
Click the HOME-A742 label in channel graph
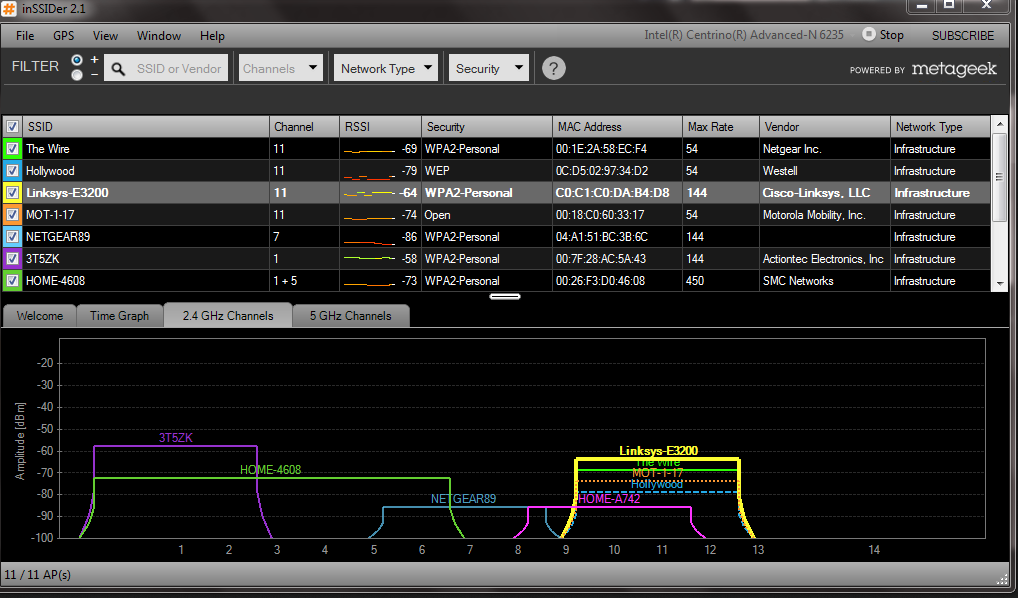pos(609,499)
